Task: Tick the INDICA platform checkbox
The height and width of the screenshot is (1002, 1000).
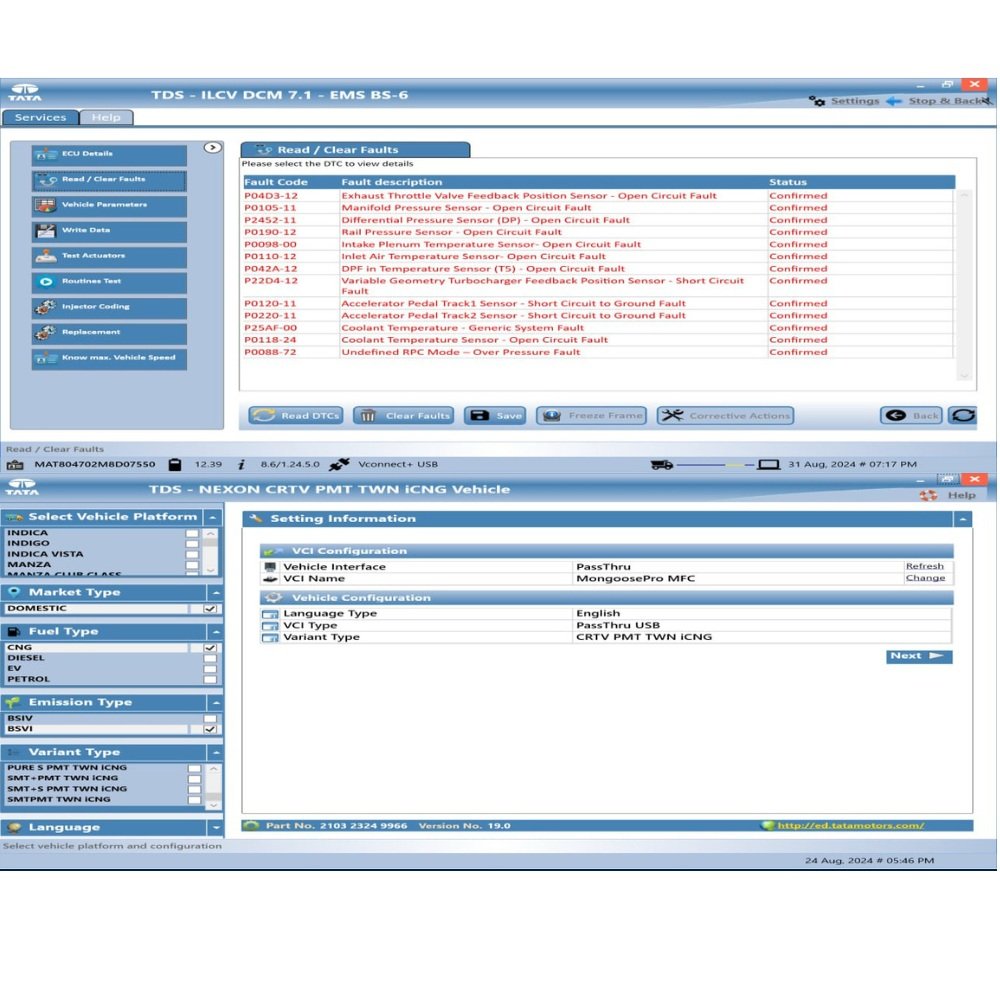Action: tap(192, 533)
